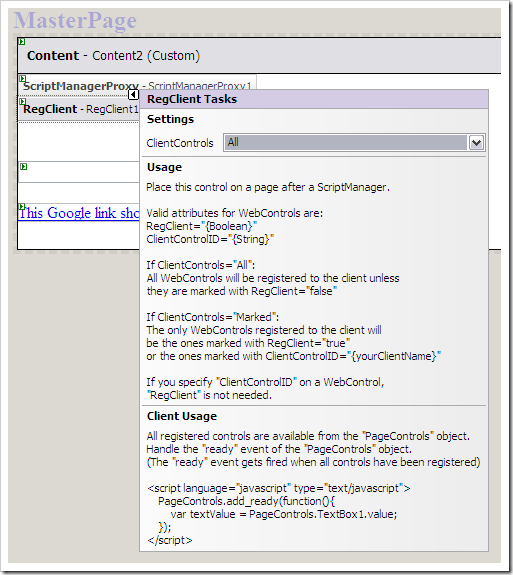
Task: Click green glyph on Content2 header
Action: pyautogui.click(x=22, y=41)
